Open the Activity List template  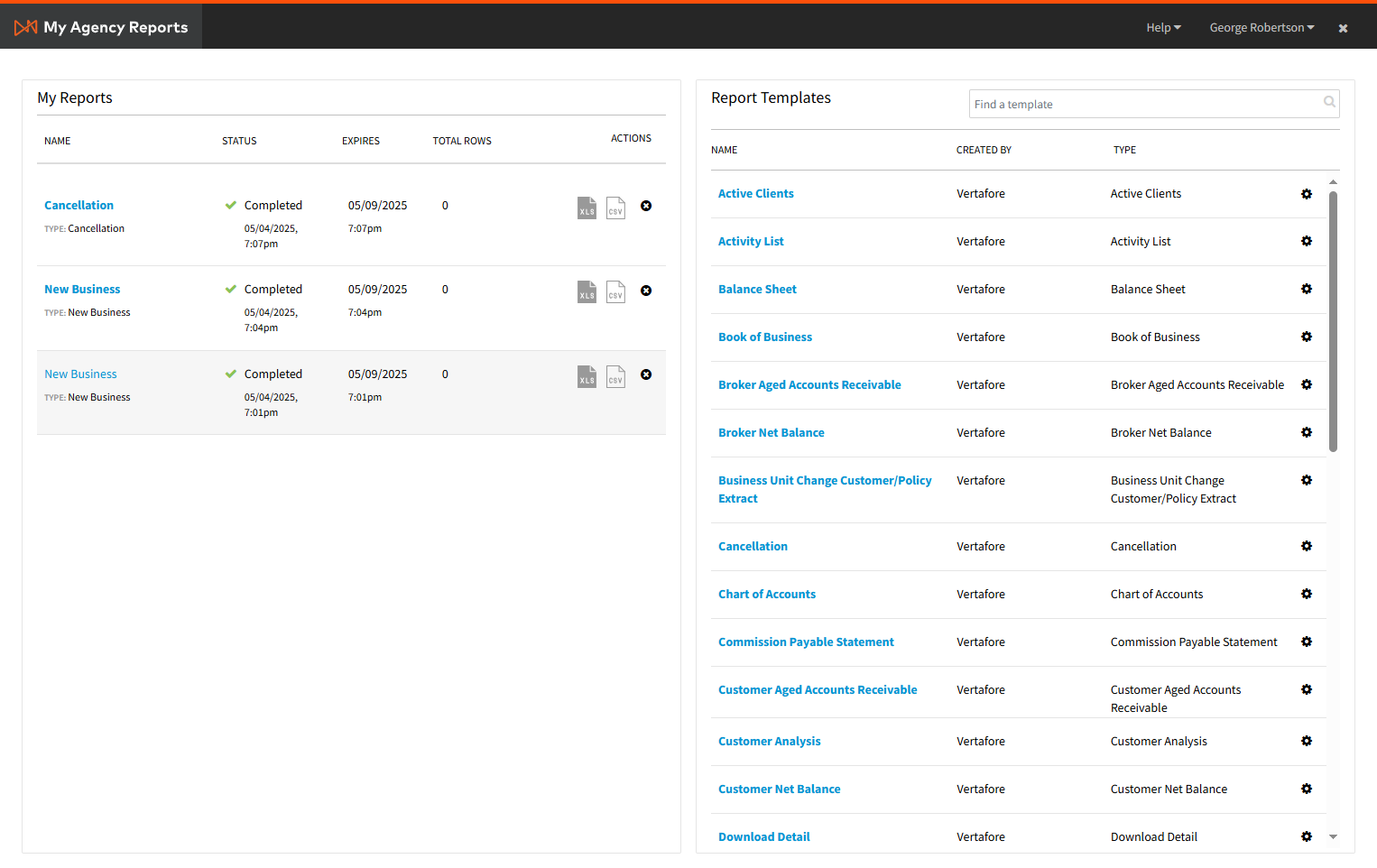[x=751, y=242]
